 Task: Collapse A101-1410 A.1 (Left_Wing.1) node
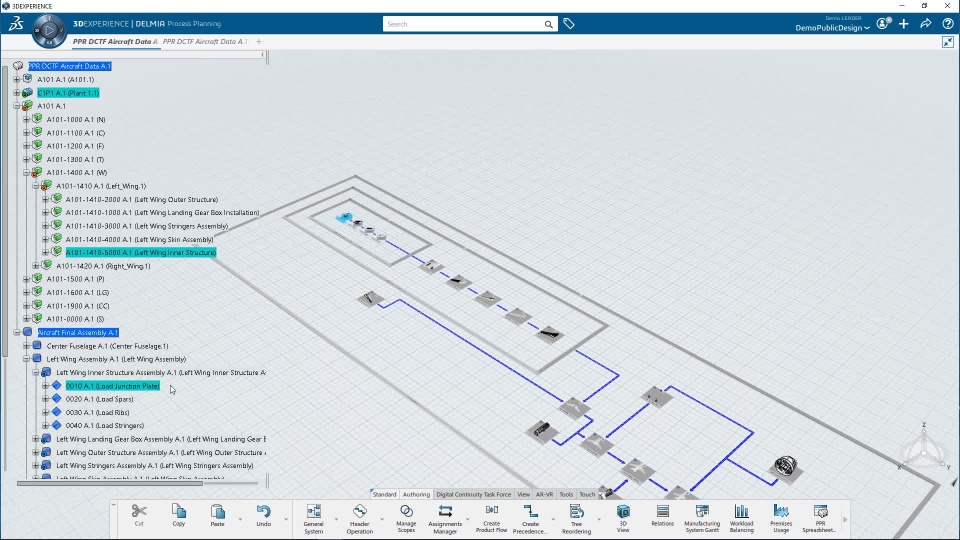tap(36, 186)
